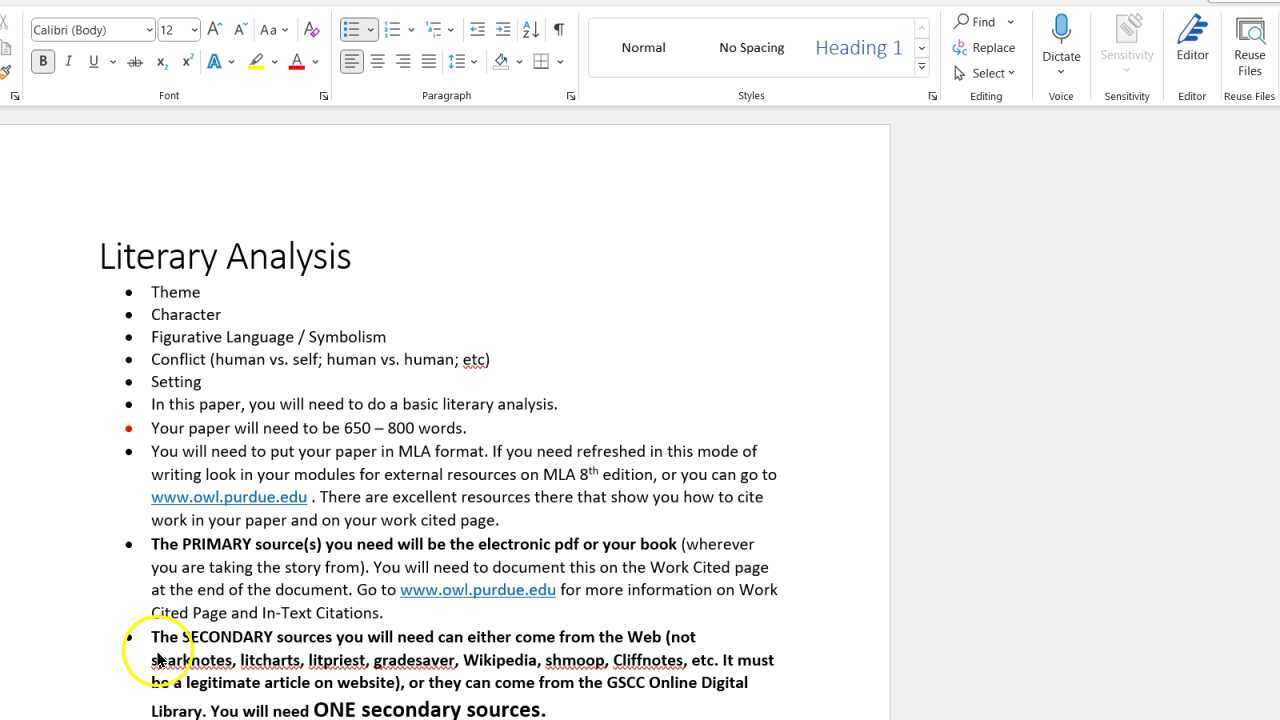Apply the No Spacing style
This screenshot has height=720, width=1280.
pyautogui.click(x=751, y=47)
